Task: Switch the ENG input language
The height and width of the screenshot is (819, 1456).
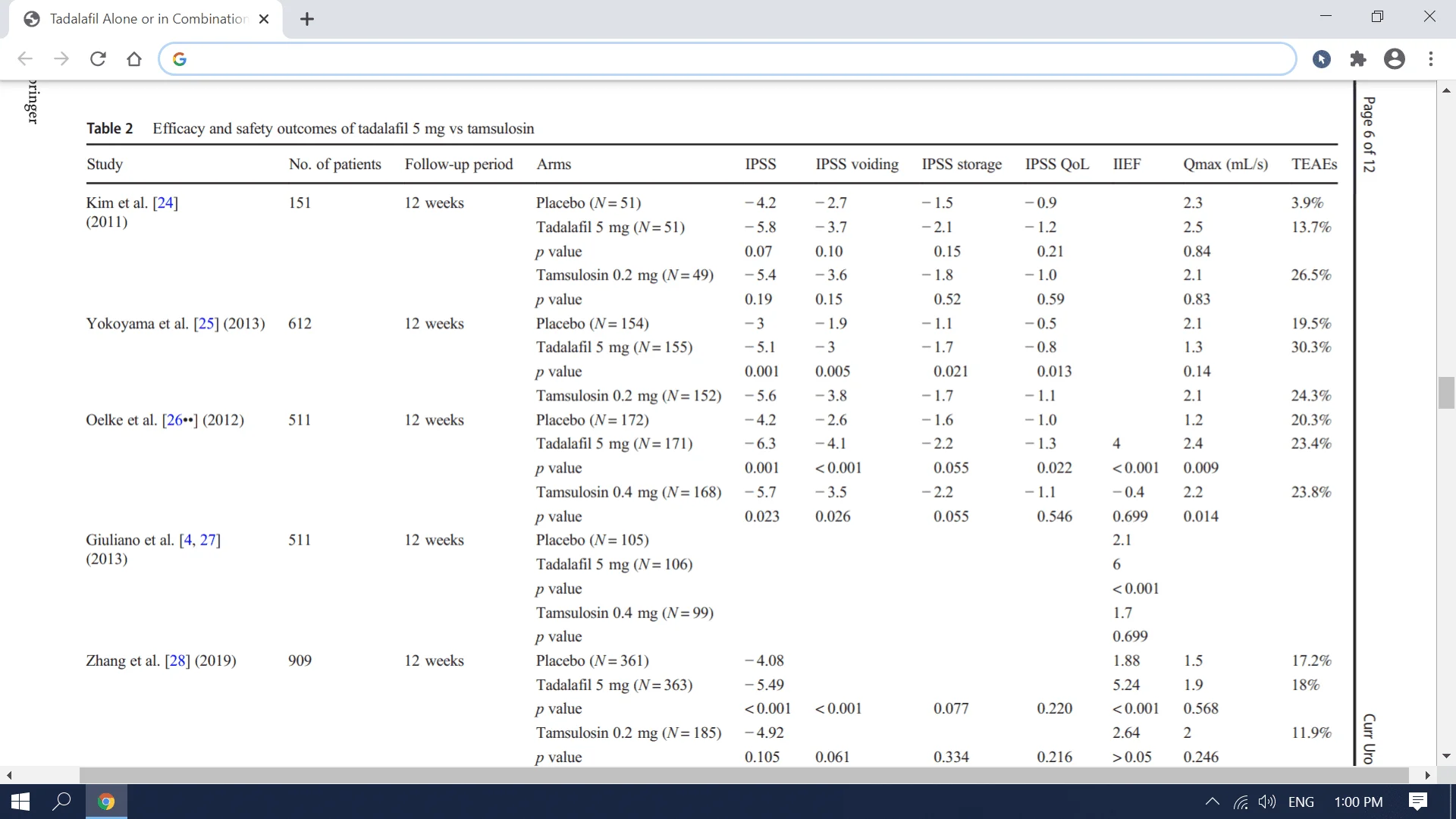Action: coord(1301,802)
